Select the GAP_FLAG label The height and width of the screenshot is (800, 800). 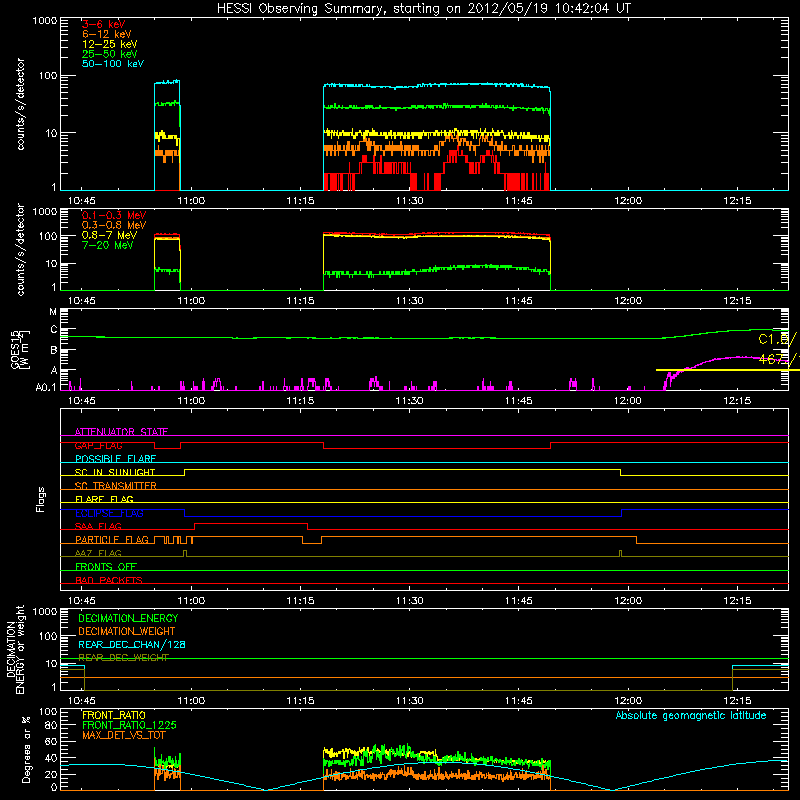tap(98, 445)
